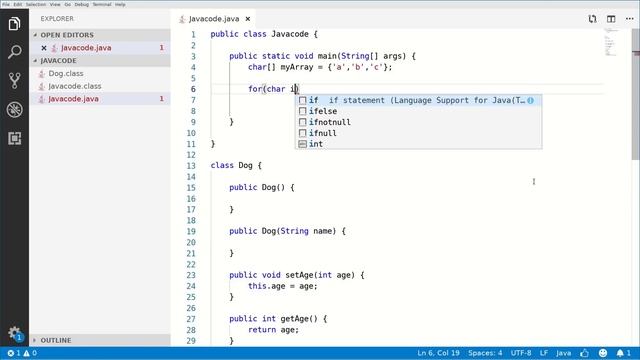Open the Search view in activity bar
This screenshot has height=360, width=640.
click(14, 52)
